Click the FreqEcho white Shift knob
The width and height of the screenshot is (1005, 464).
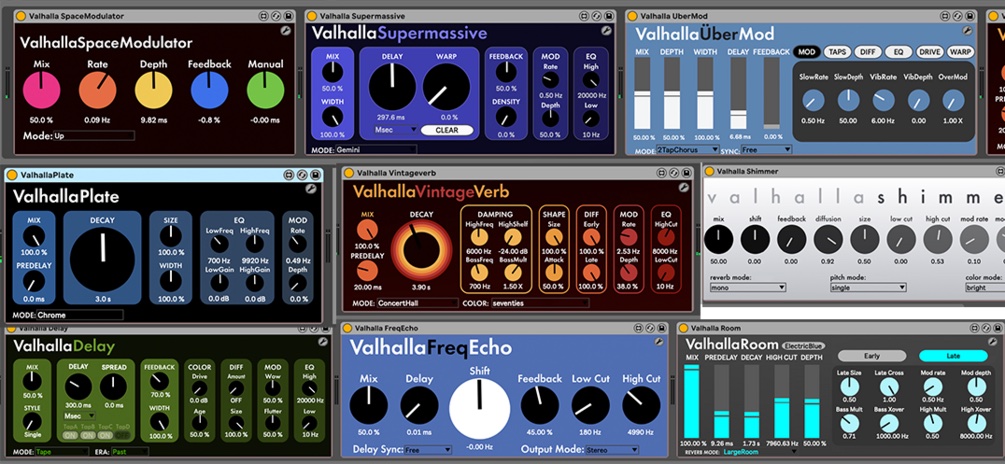[x=479, y=408]
